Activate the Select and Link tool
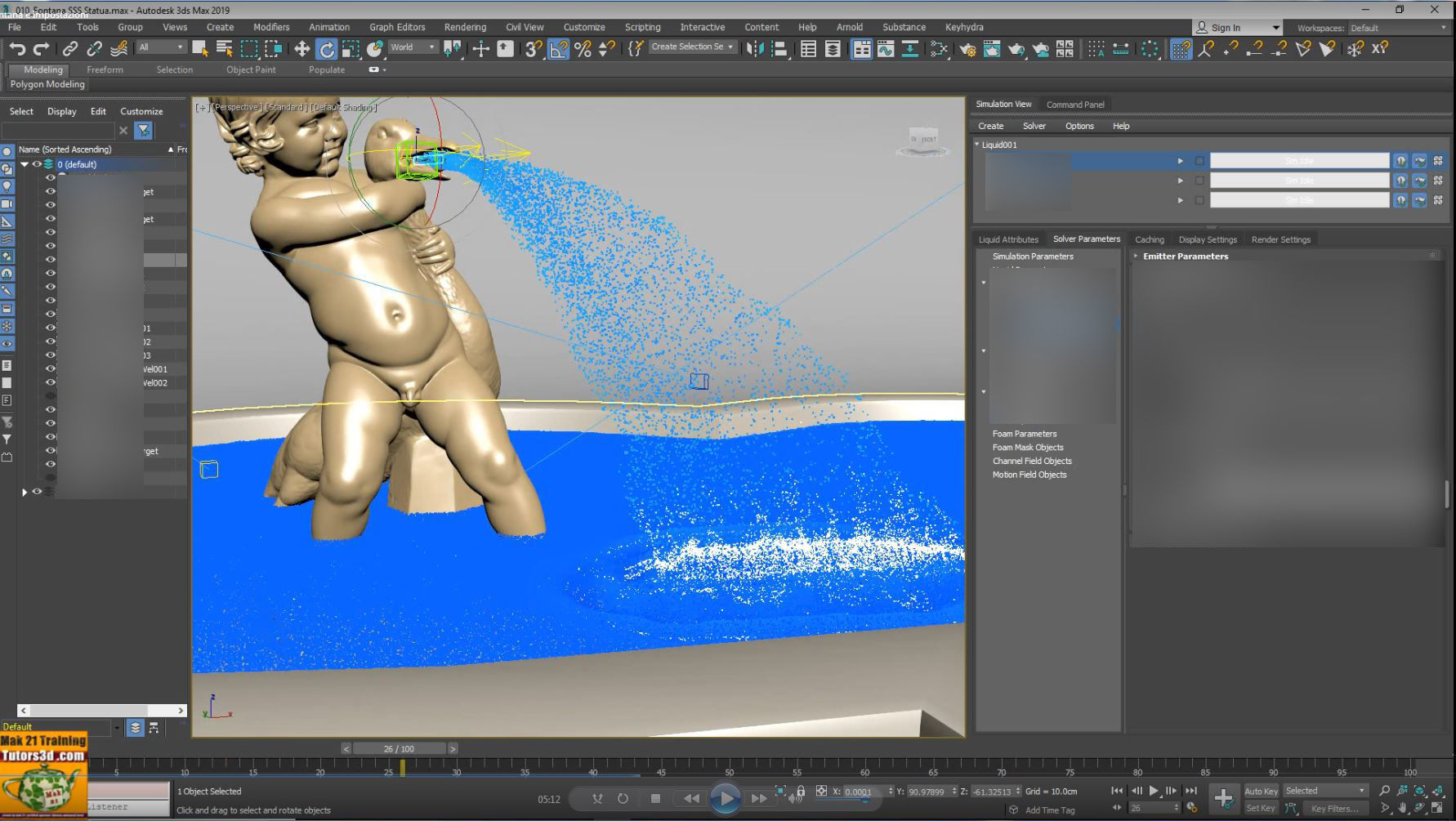The height and width of the screenshot is (821, 1456). (70, 49)
